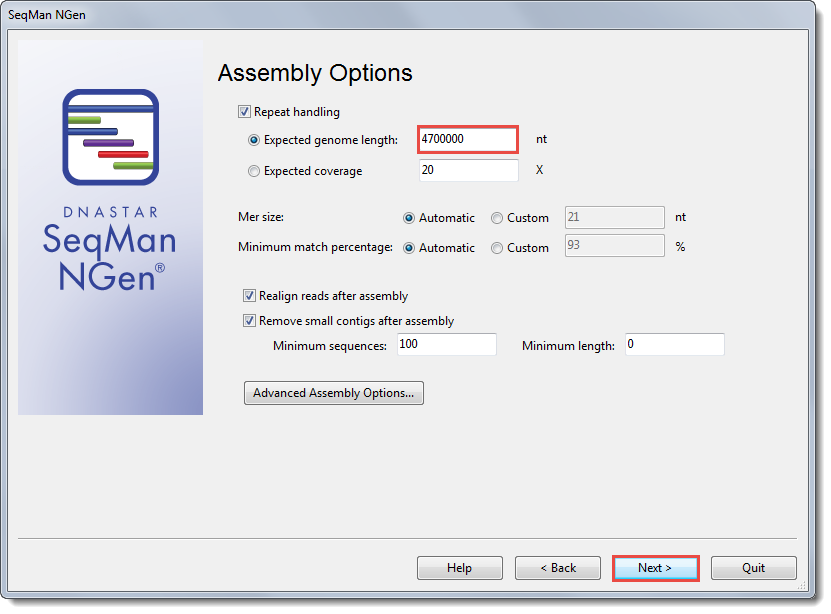Click the Minimum length label

[x=568, y=346]
